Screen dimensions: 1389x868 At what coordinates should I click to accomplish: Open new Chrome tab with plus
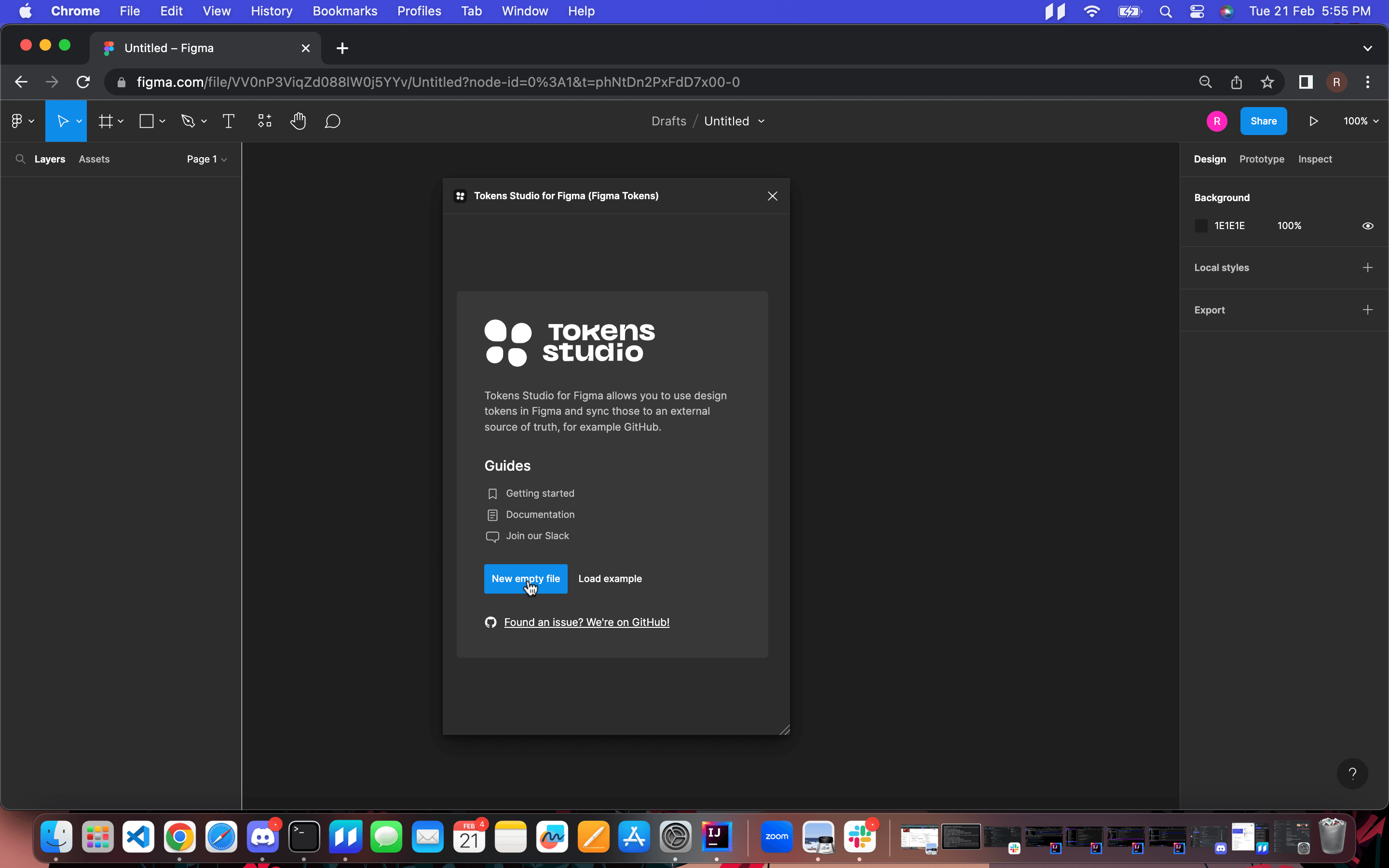(342, 48)
